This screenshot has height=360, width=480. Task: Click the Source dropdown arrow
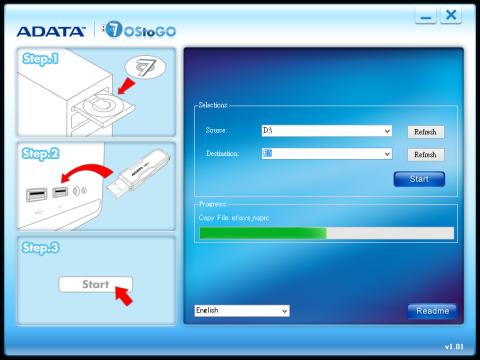[387, 131]
